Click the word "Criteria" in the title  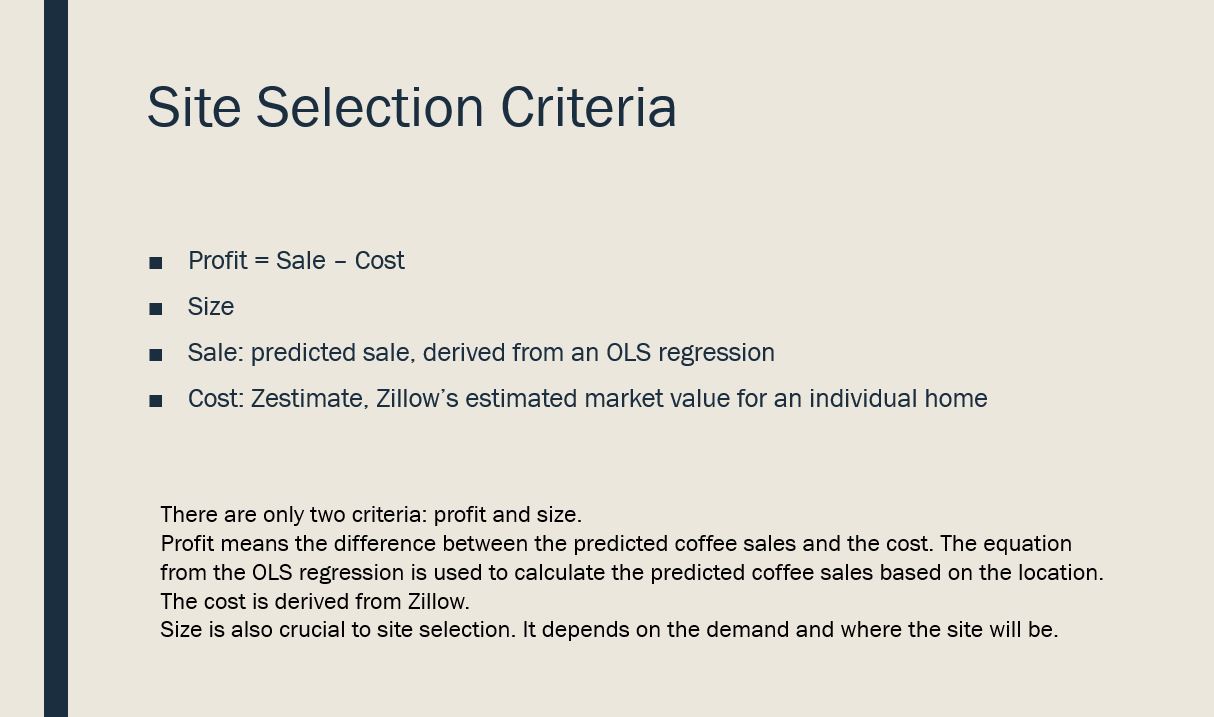(x=588, y=107)
